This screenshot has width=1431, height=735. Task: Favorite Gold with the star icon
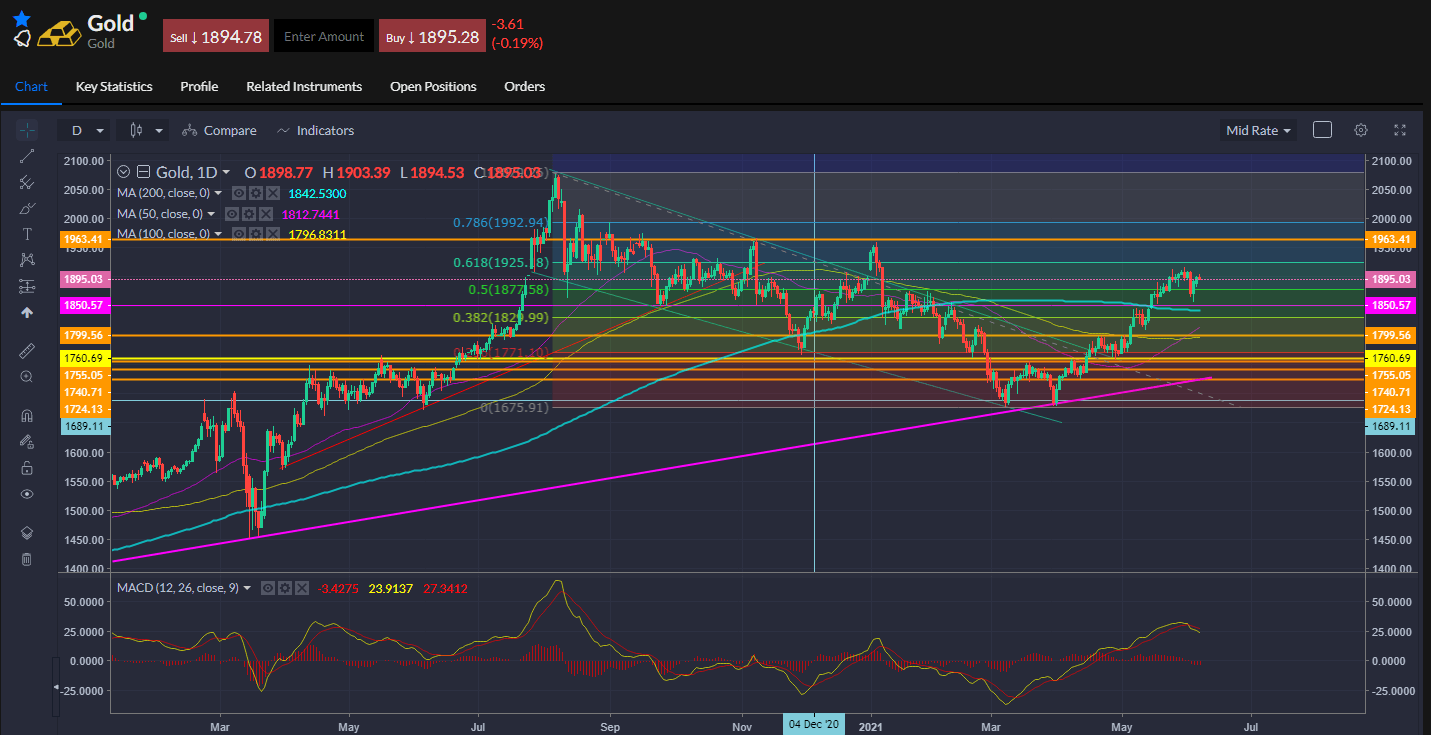(x=22, y=17)
